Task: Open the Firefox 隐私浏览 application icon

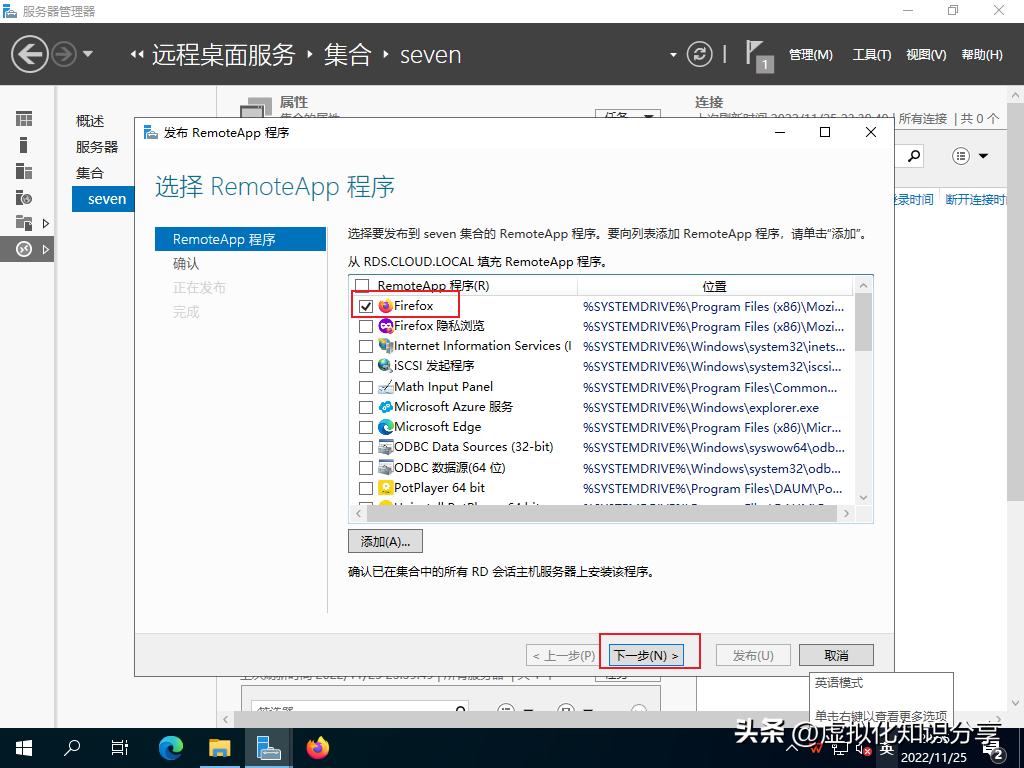Action: coord(387,325)
